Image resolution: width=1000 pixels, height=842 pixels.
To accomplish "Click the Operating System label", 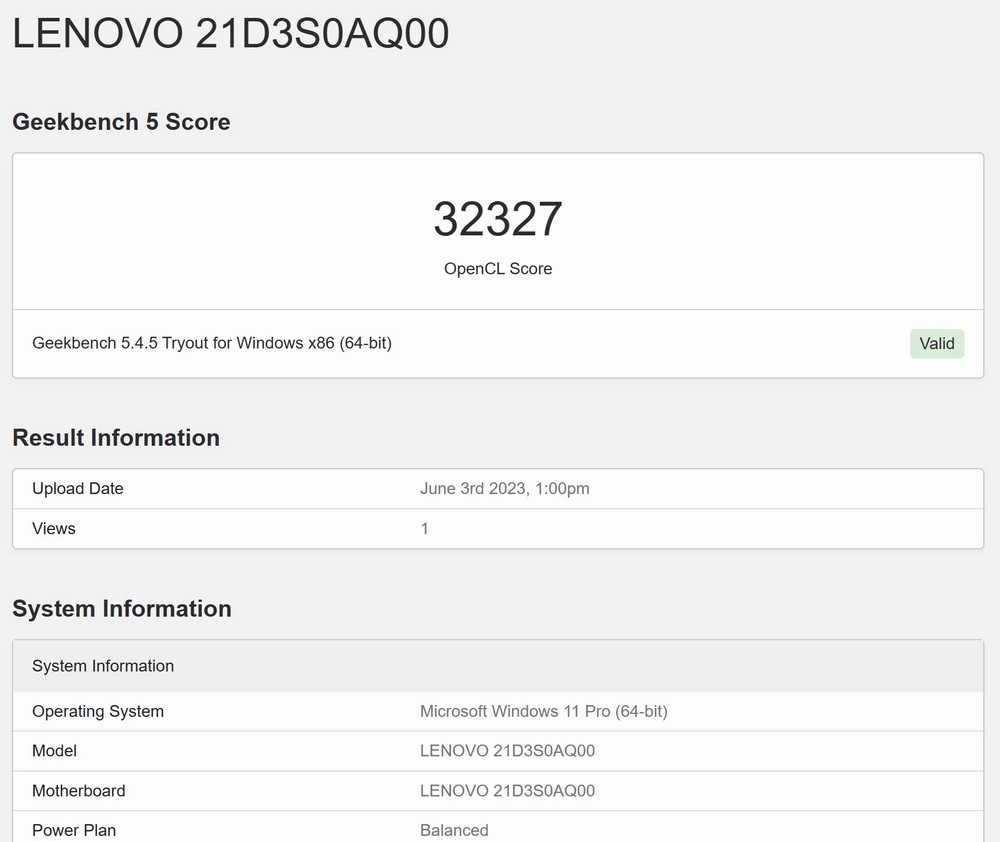I will pos(98,711).
